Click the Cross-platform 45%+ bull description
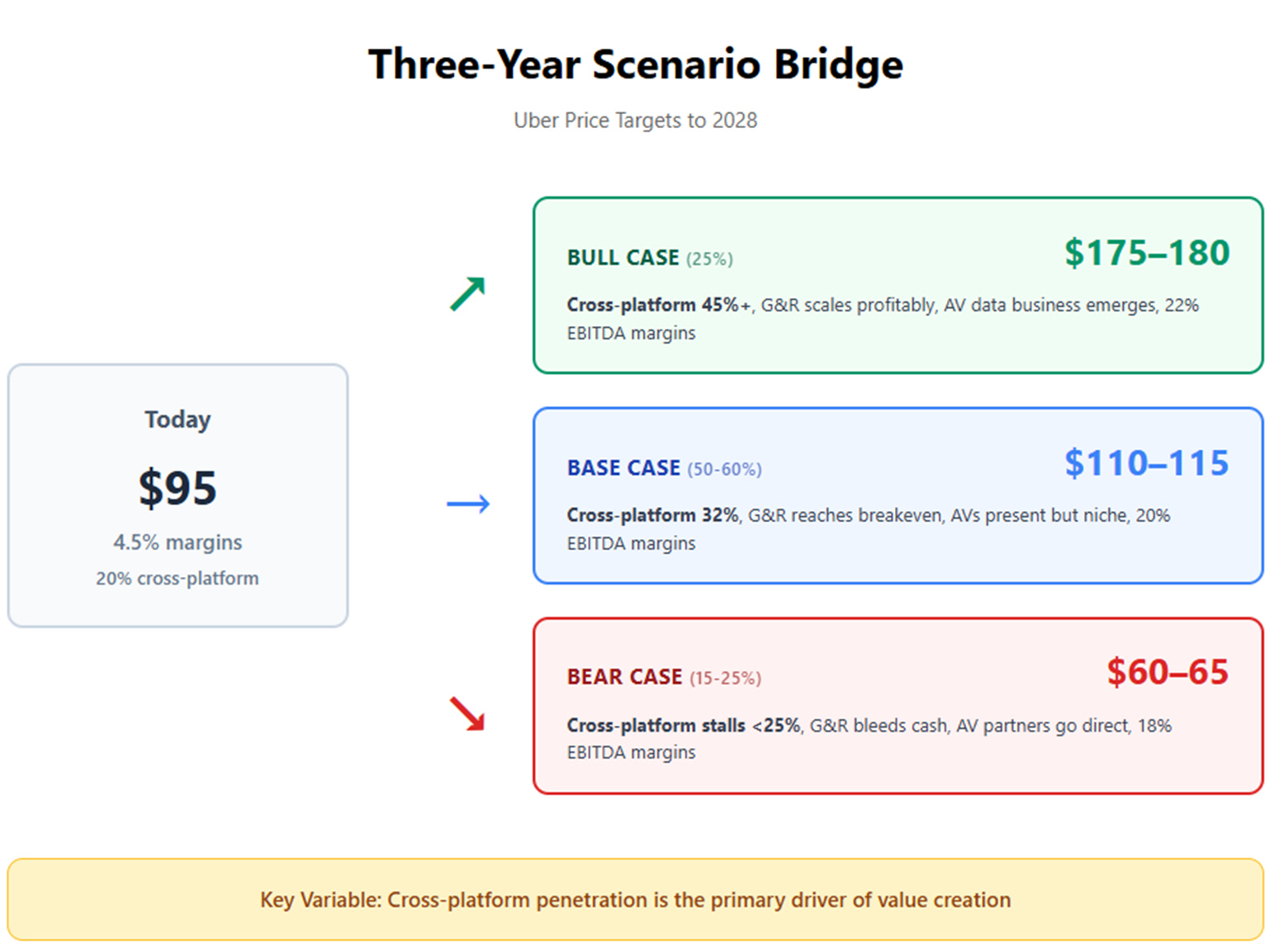 click(659, 305)
